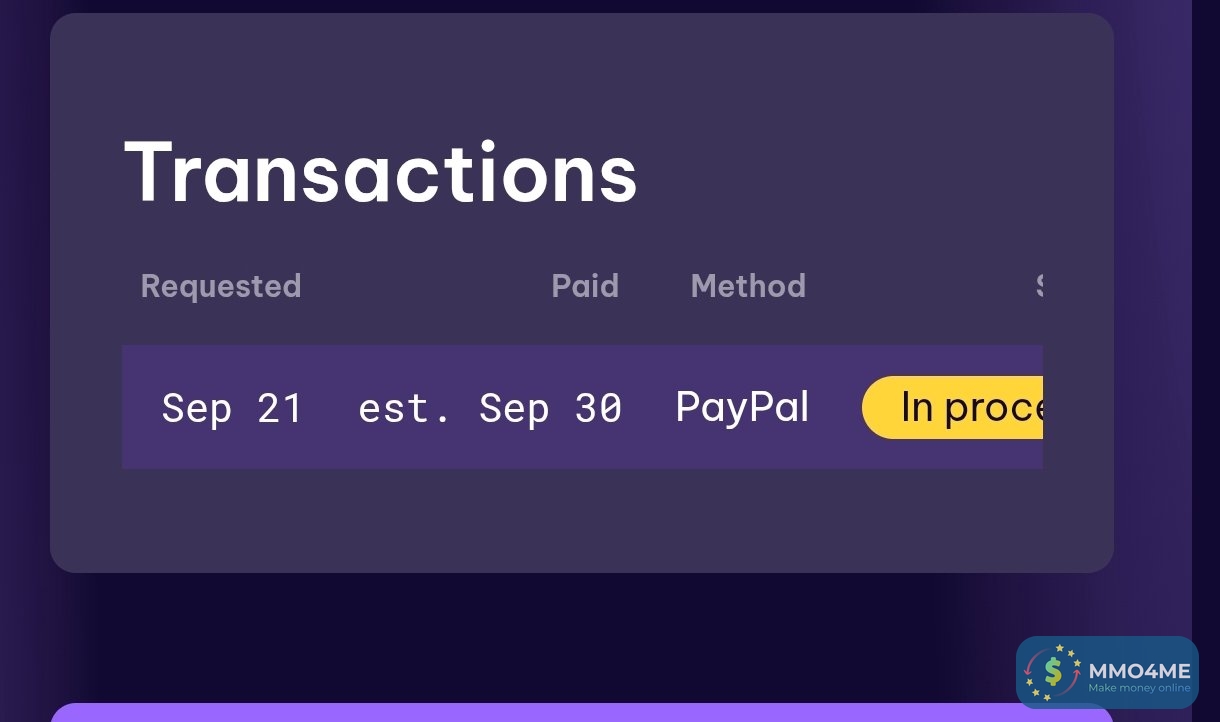Click the Method column header

pyautogui.click(x=748, y=286)
